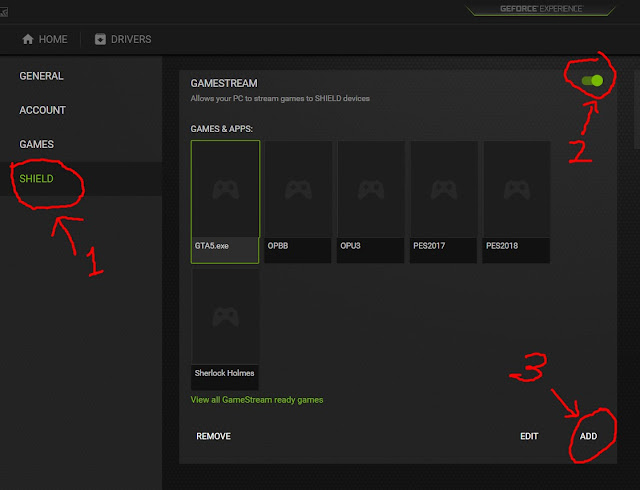
Task: Select the OPU3 game tile
Action: [371, 202]
